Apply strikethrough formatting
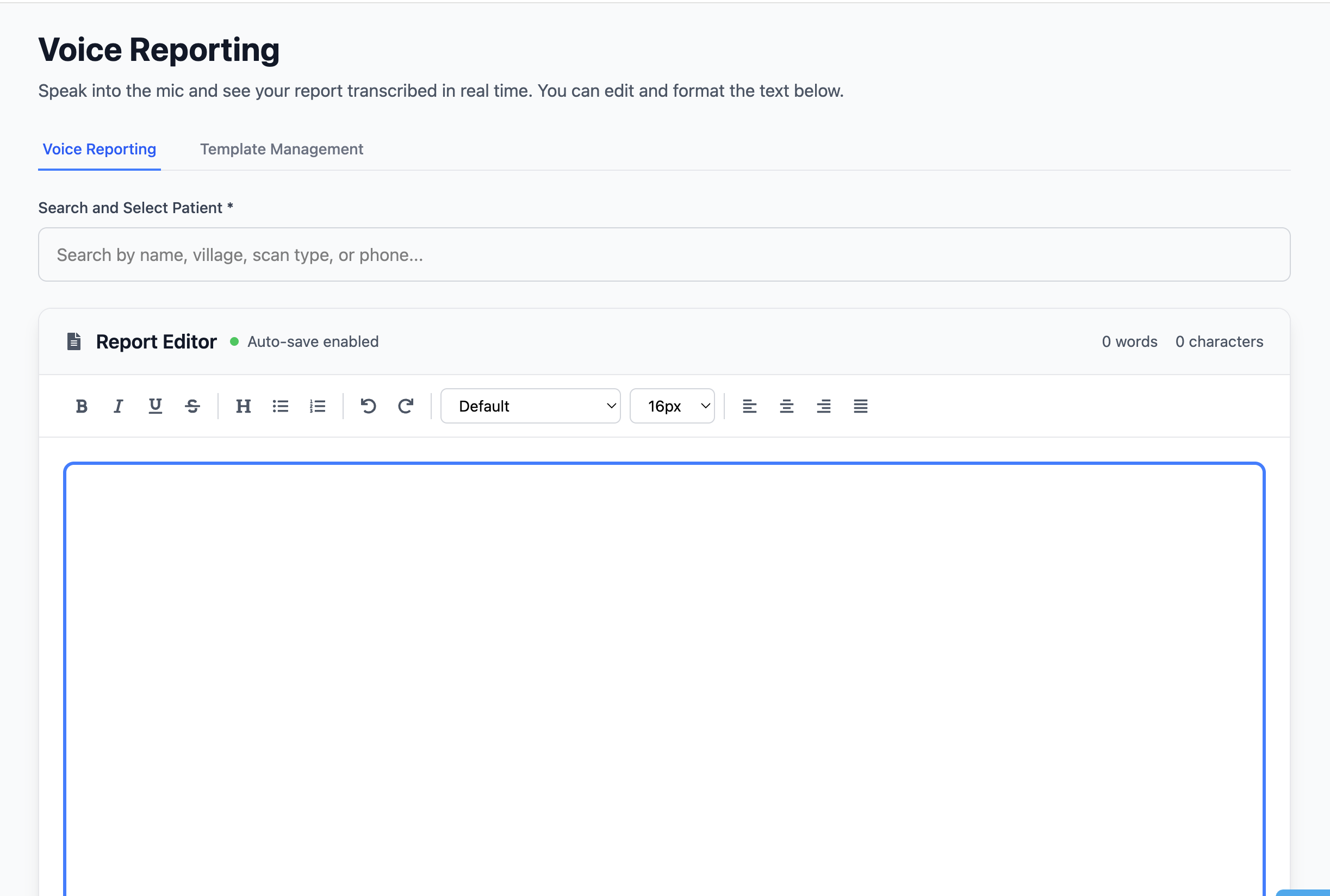 192,406
